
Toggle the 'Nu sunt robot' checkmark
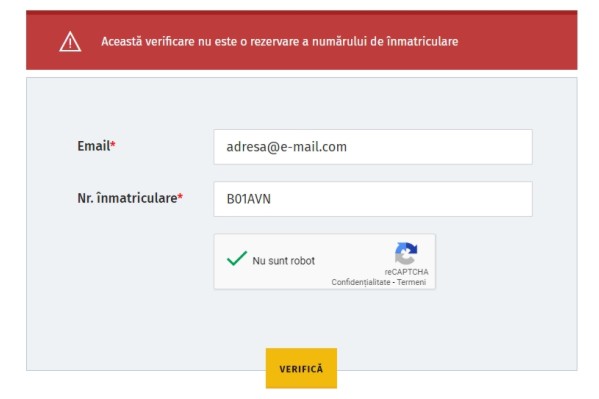click(237, 259)
